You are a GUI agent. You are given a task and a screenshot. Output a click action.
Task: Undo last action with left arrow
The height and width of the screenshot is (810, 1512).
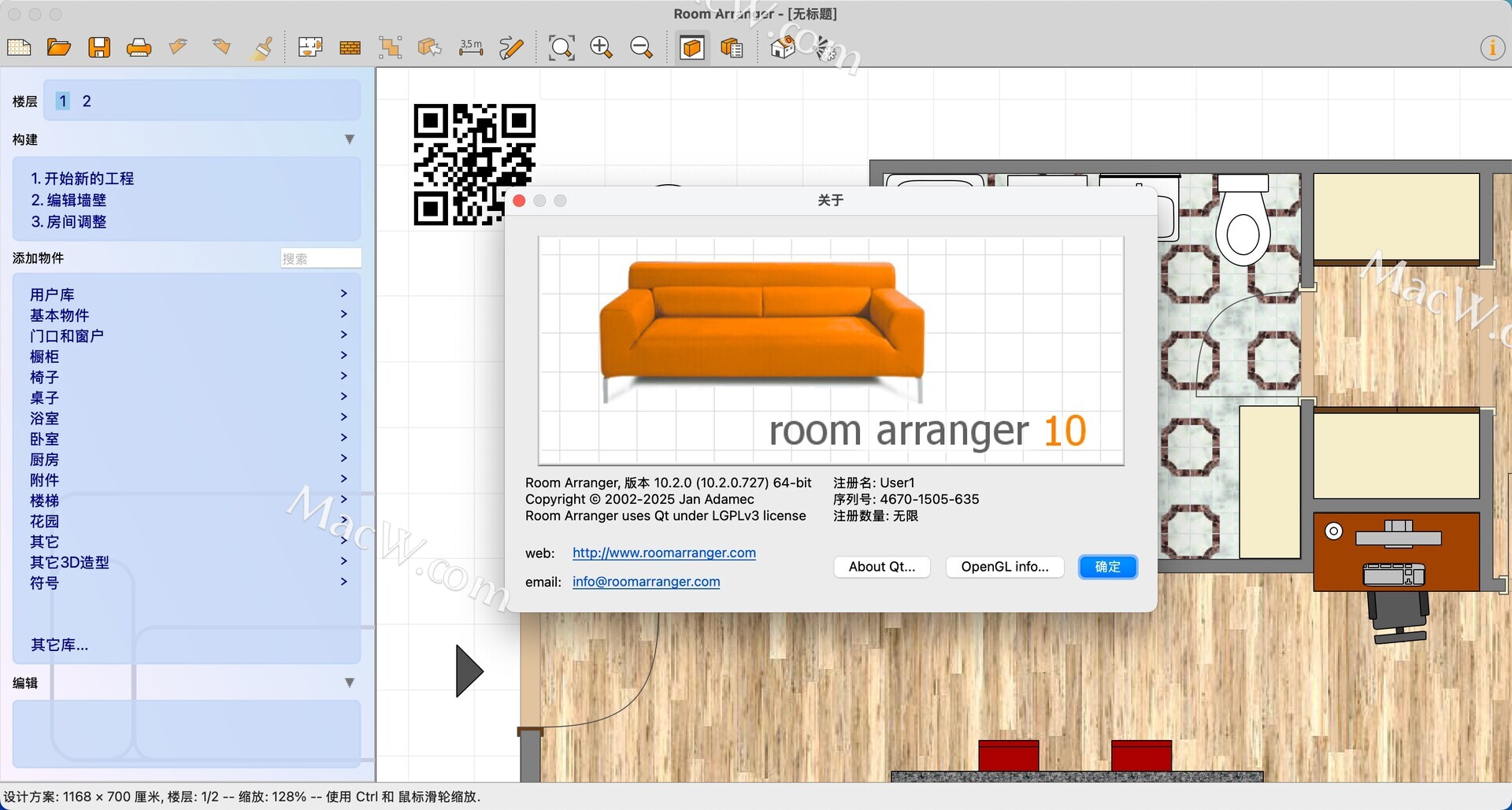tap(179, 46)
